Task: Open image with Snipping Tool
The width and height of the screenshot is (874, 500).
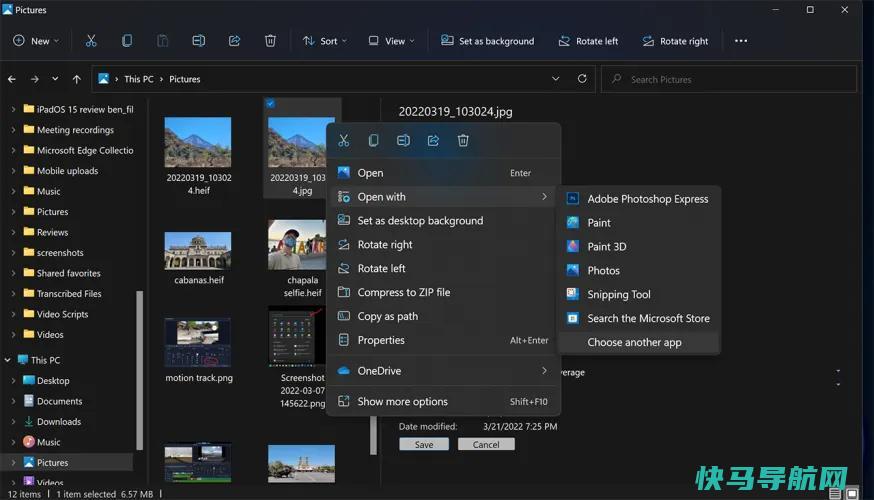Action: [639, 294]
